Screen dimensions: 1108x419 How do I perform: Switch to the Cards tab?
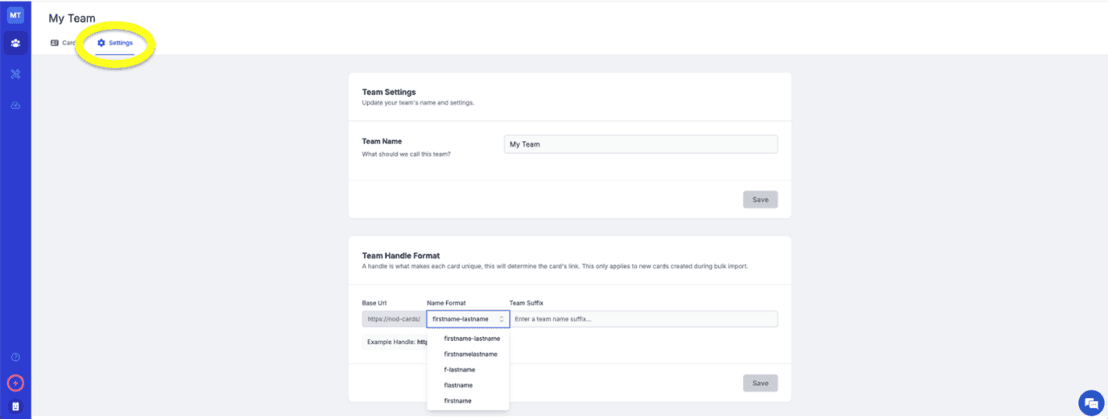click(x=63, y=43)
